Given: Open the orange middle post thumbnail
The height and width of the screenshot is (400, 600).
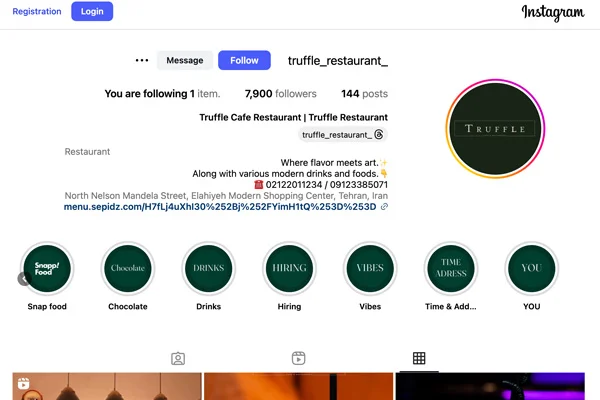Looking at the screenshot, I should [x=298, y=386].
